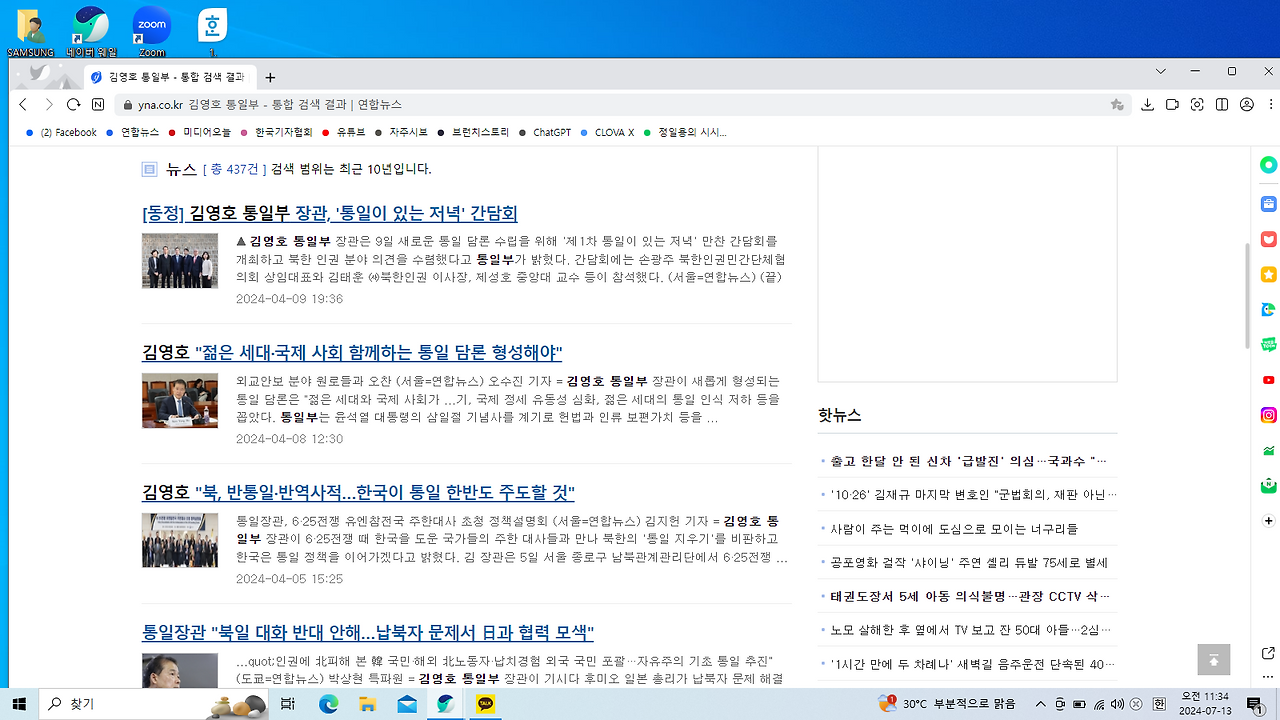The height and width of the screenshot is (720, 1280).
Task: Open the browser profile menu
Action: pyautogui.click(x=1246, y=104)
